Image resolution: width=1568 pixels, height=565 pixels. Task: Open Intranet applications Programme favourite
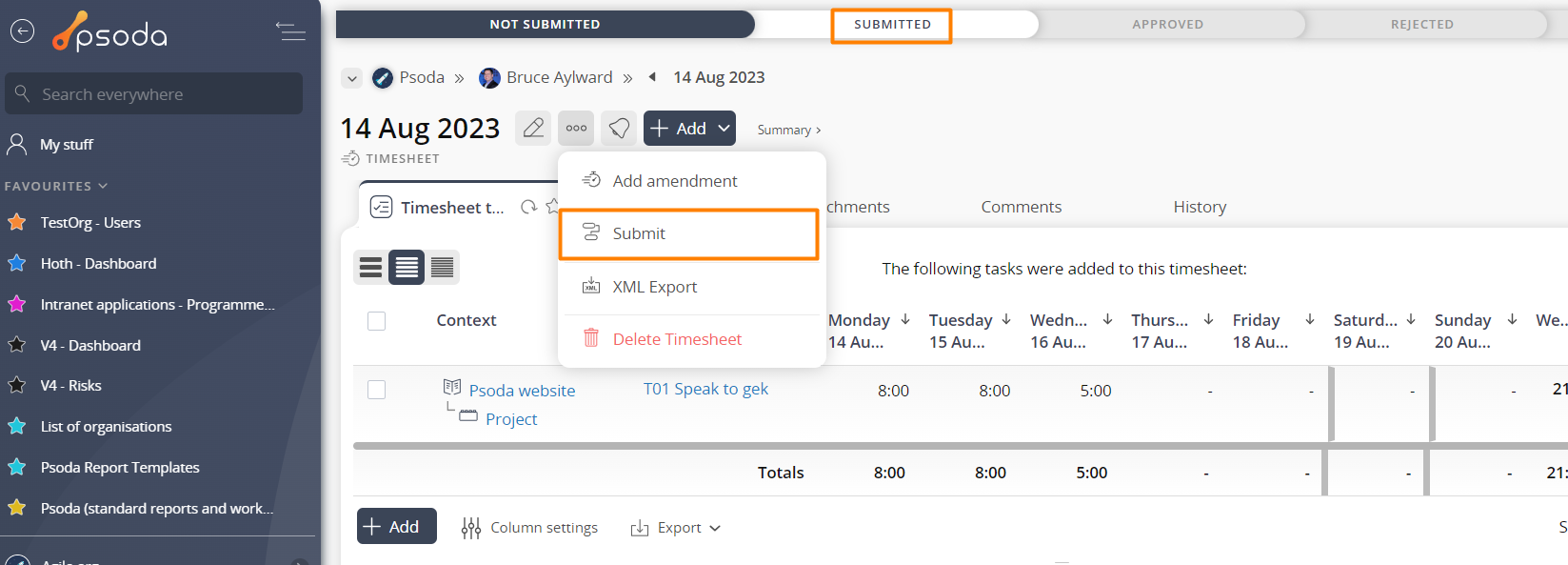pyautogui.click(x=157, y=304)
